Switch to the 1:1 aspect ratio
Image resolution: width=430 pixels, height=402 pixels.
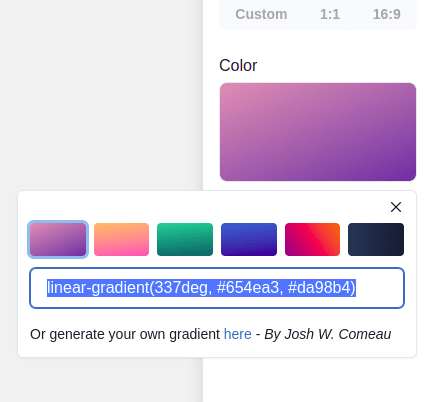pos(330,14)
